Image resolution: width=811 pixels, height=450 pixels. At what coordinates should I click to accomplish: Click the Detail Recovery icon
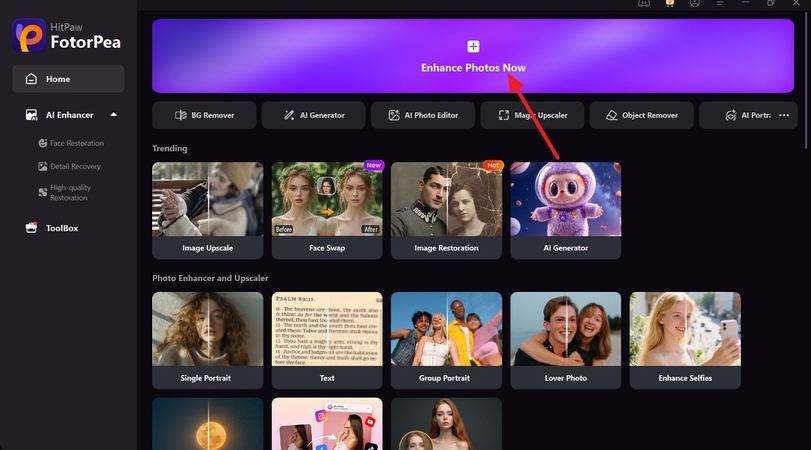click(x=42, y=166)
